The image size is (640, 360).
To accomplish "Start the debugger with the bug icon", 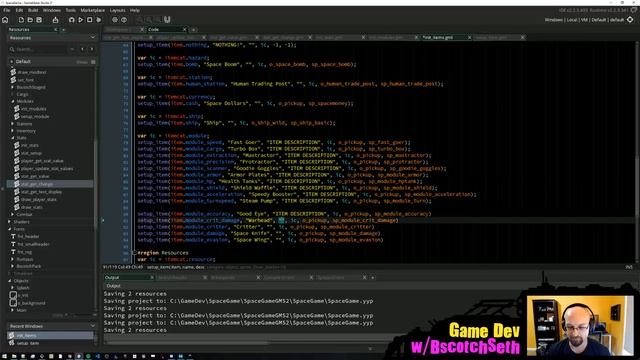I will pyautogui.click(x=72, y=20).
